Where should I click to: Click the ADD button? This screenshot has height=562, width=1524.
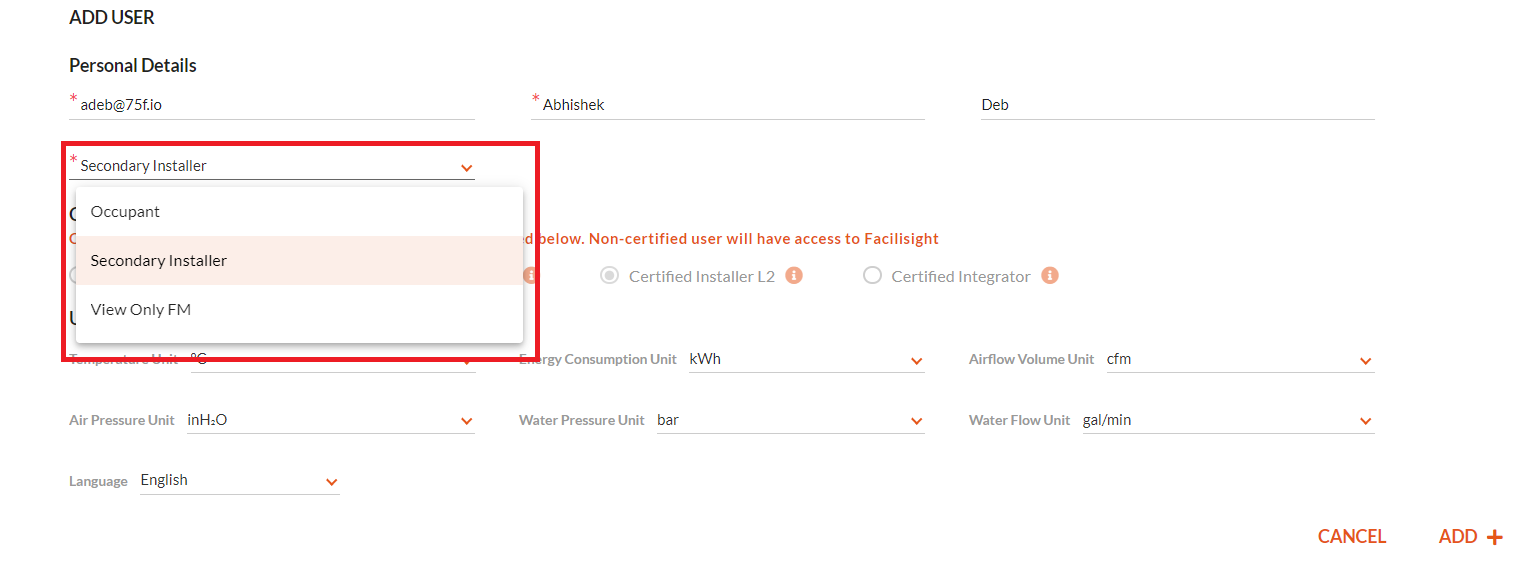[x=1470, y=537]
